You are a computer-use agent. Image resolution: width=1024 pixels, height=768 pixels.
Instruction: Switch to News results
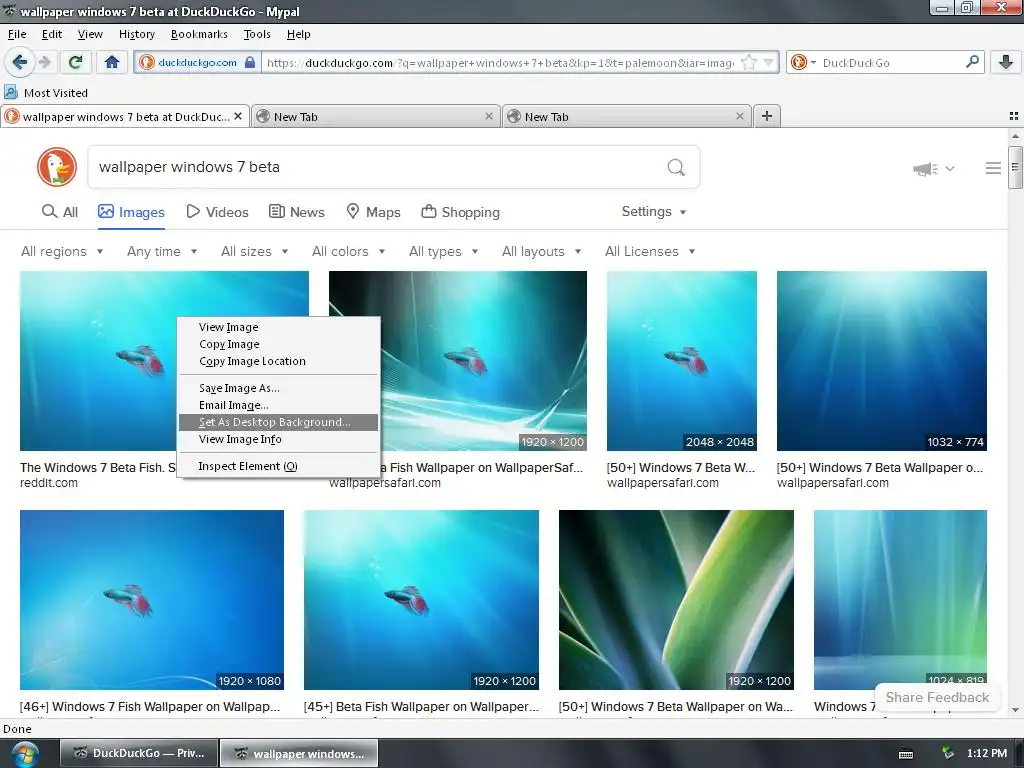coord(296,212)
